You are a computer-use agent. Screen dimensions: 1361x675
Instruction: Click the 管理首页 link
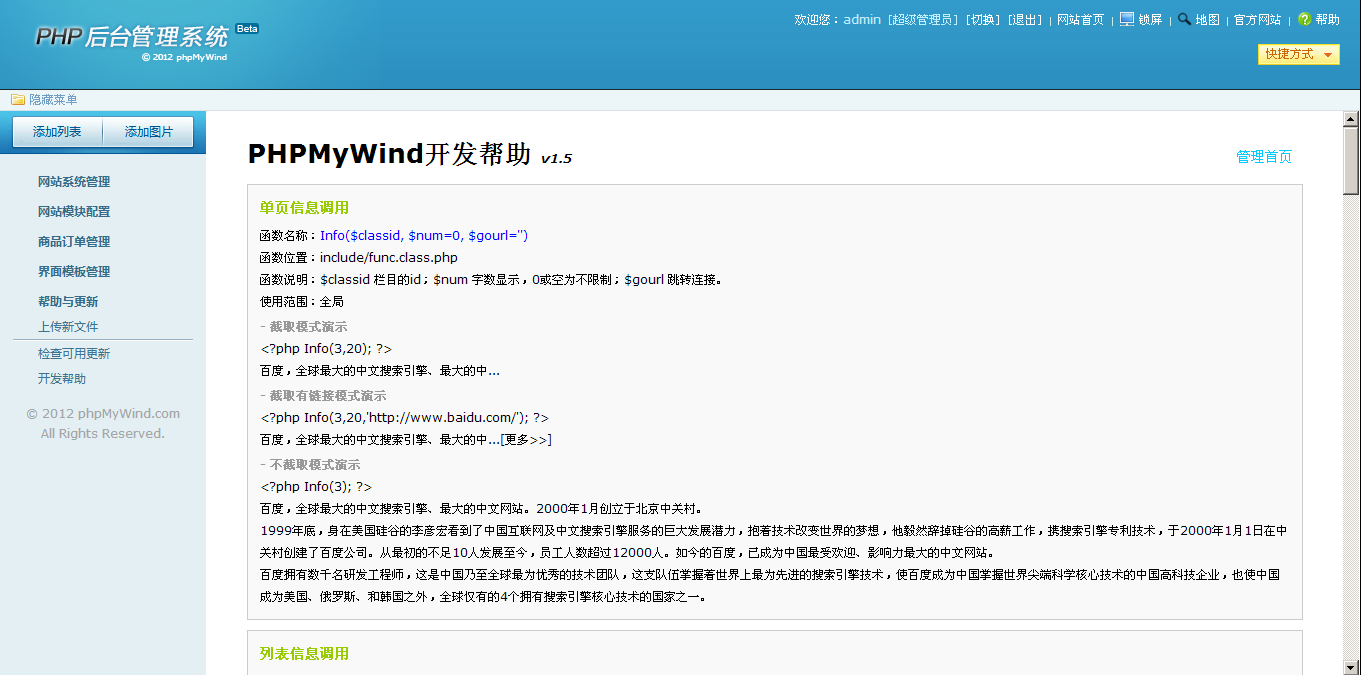(x=1264, y=157)
